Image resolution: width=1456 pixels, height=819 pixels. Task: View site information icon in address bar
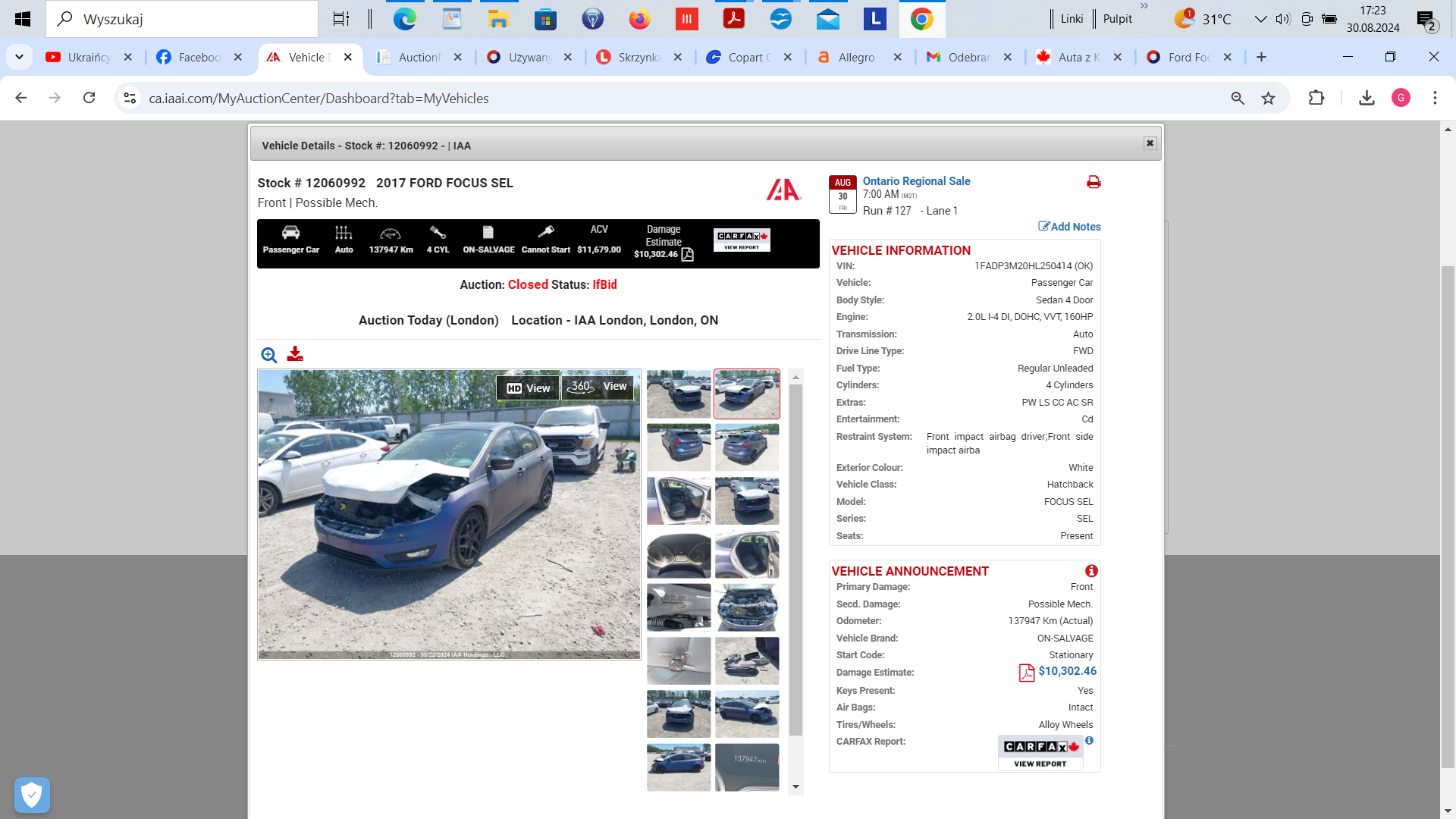pyautogui.click(x=130, y=98)
